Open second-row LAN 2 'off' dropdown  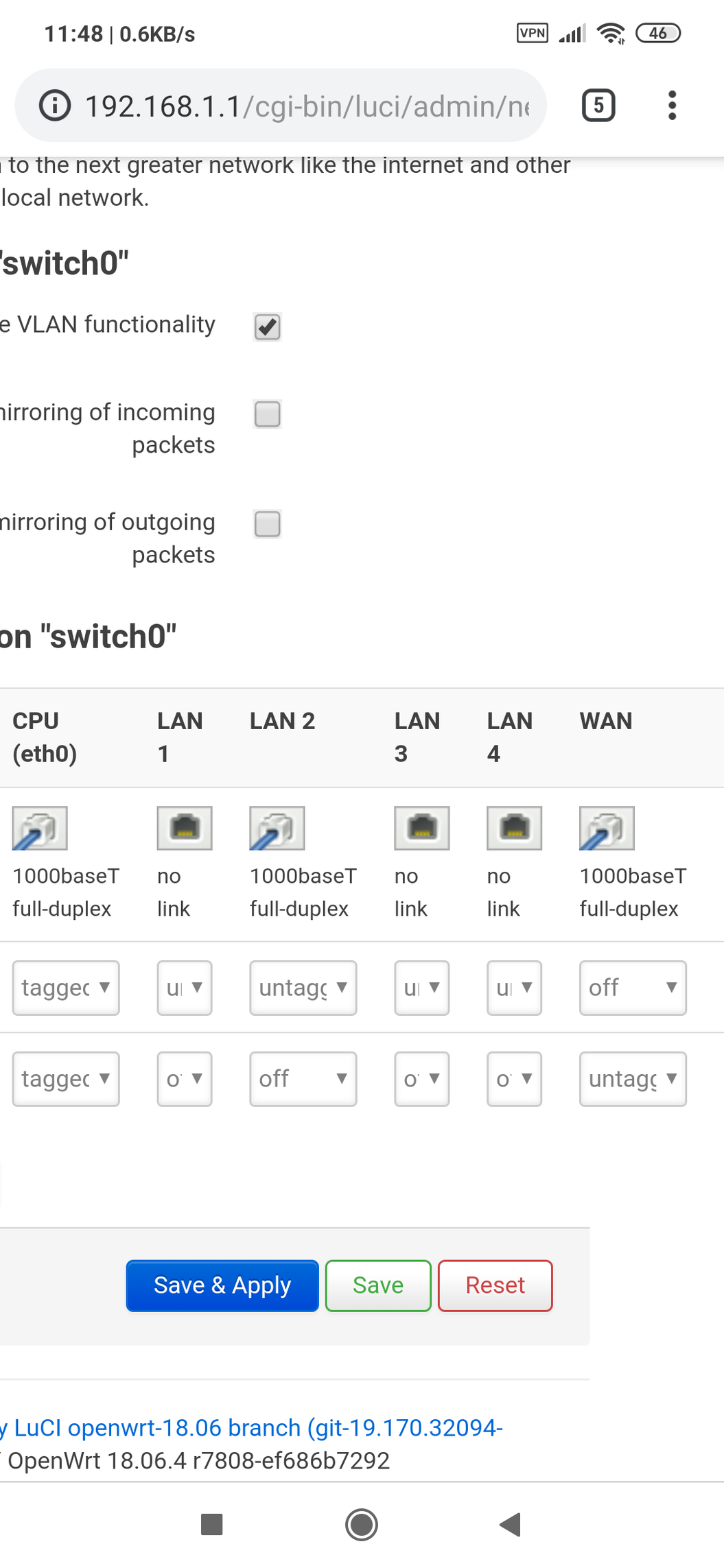[x=303, y=1079]
